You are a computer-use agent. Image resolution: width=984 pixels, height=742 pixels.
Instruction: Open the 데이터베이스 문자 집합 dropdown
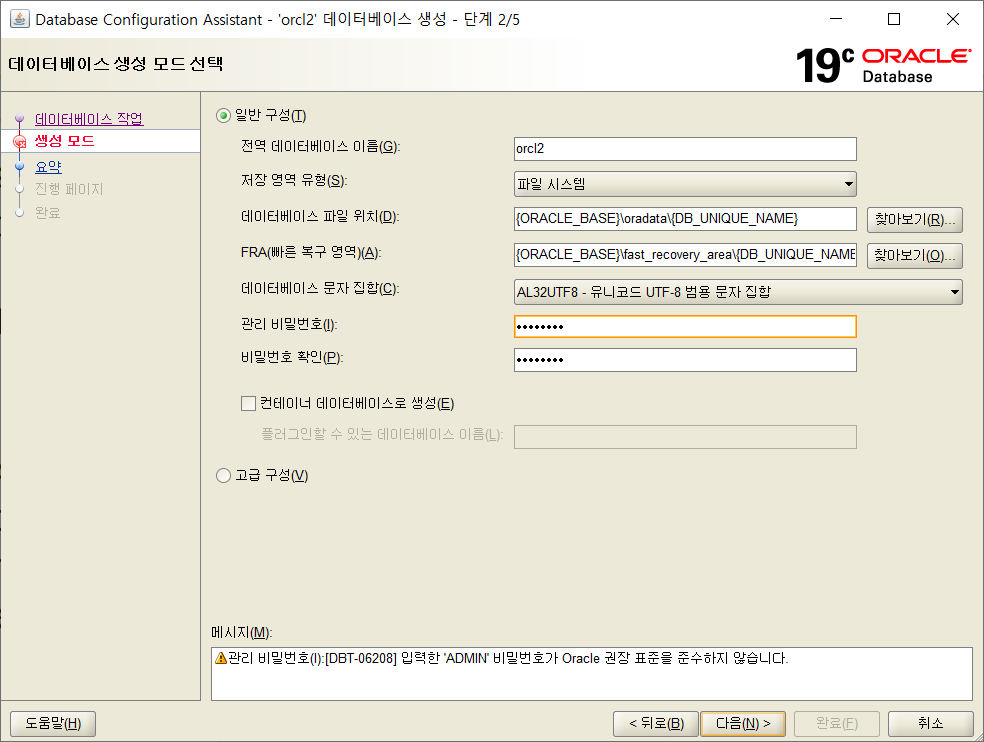738,292
